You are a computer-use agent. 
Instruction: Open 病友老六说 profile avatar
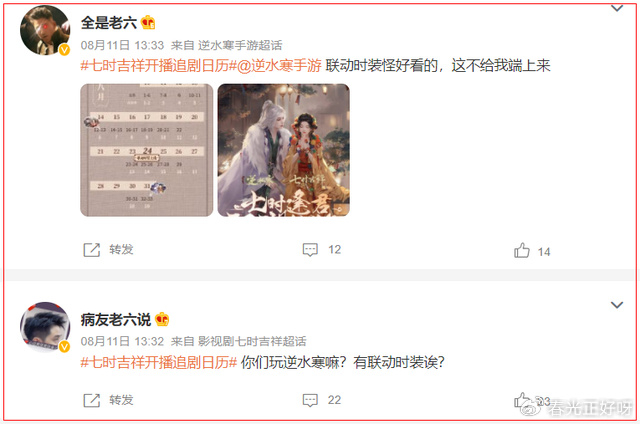click(x=45, y=327)
